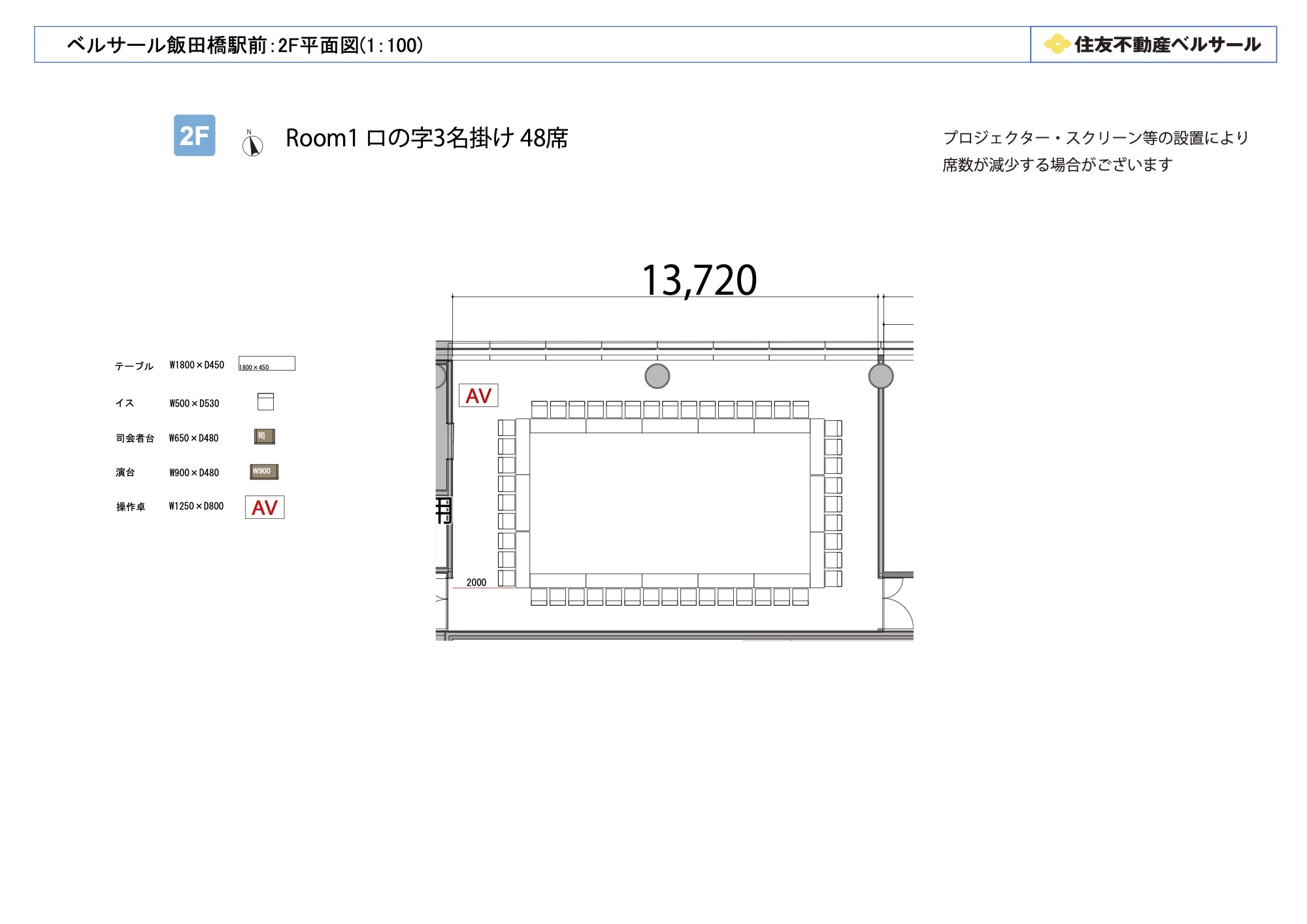Click the note 'プロジェクター・スクリーン等の設置により'
Viewport: 1307px width, 924px height.
click(1096, 138)
